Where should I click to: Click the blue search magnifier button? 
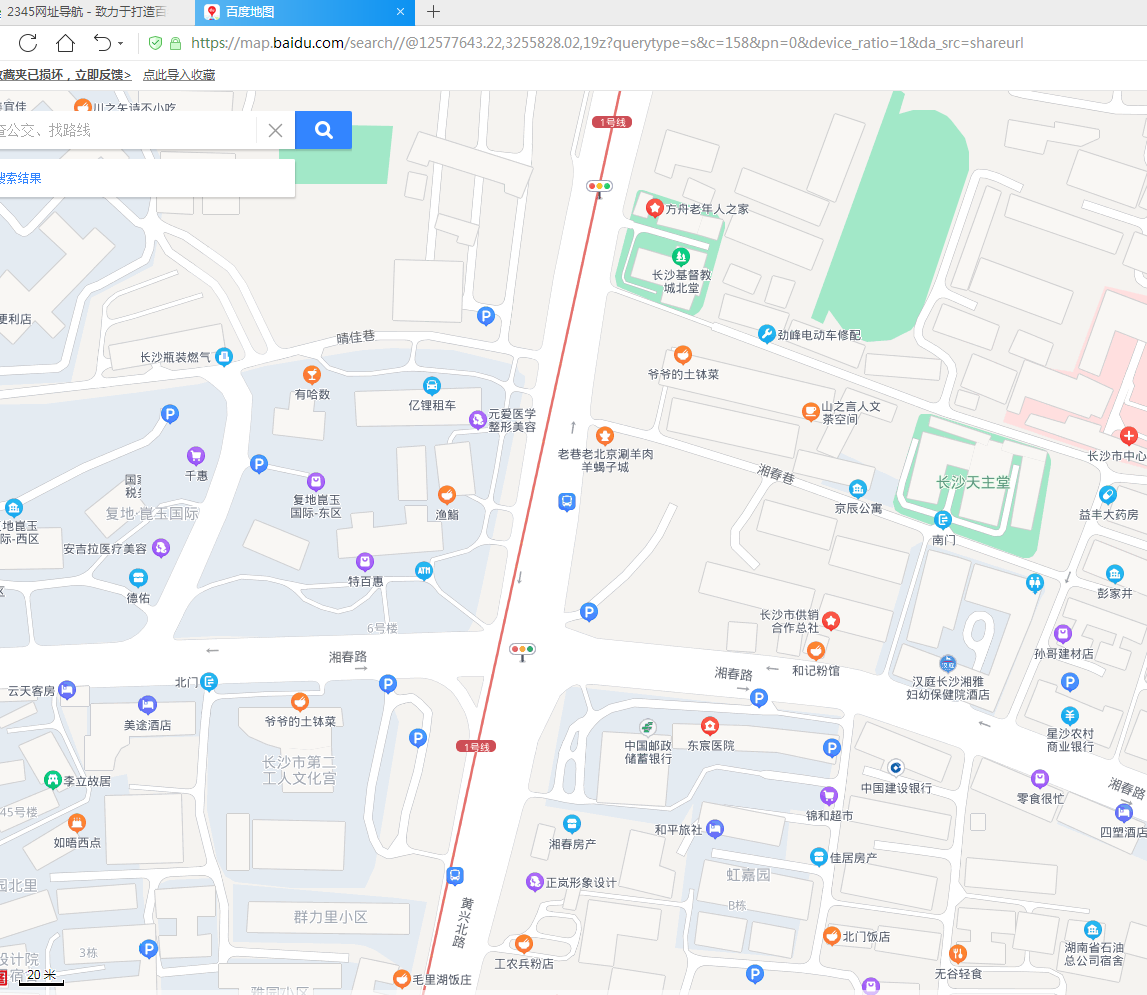323,130
